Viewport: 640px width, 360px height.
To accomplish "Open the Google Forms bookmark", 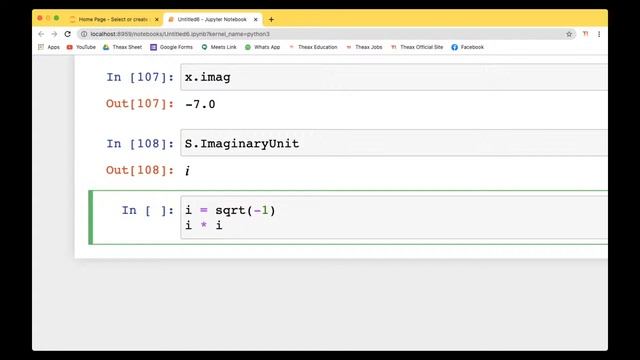I will (171, 47).
